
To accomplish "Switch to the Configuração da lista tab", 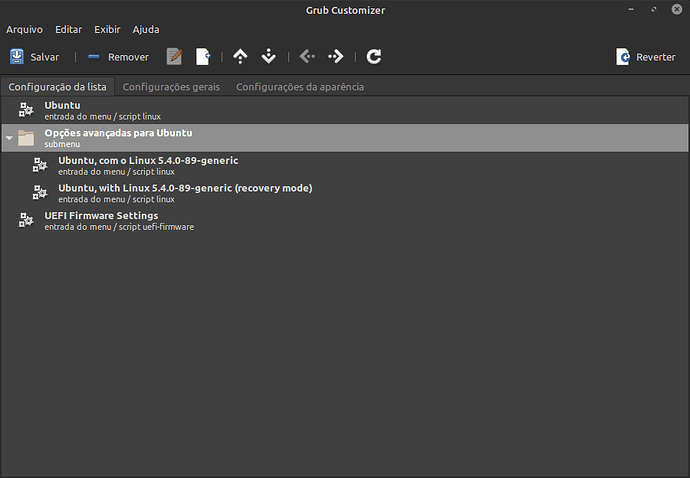I will [x=58, y=87].
